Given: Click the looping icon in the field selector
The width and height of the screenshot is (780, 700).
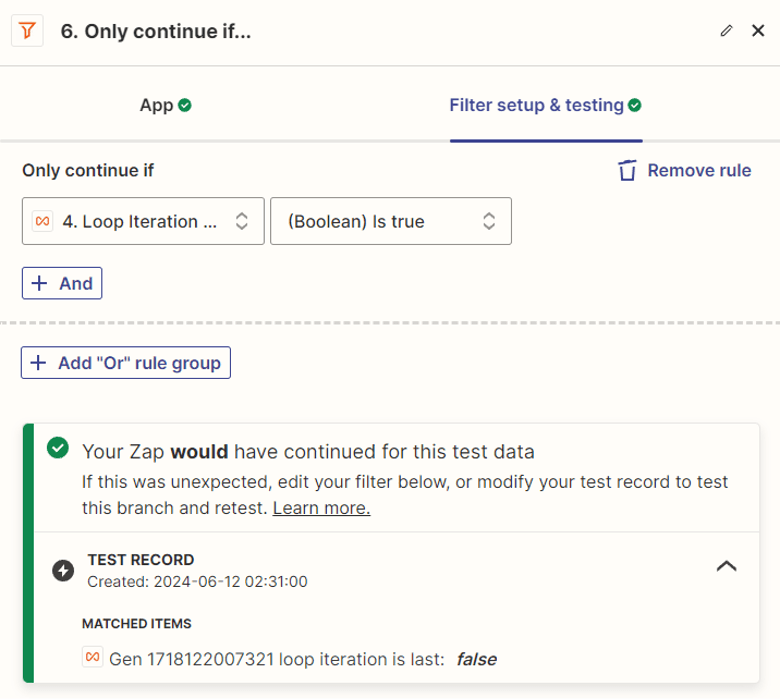Looking at the screenshot, I should [42, 221].
